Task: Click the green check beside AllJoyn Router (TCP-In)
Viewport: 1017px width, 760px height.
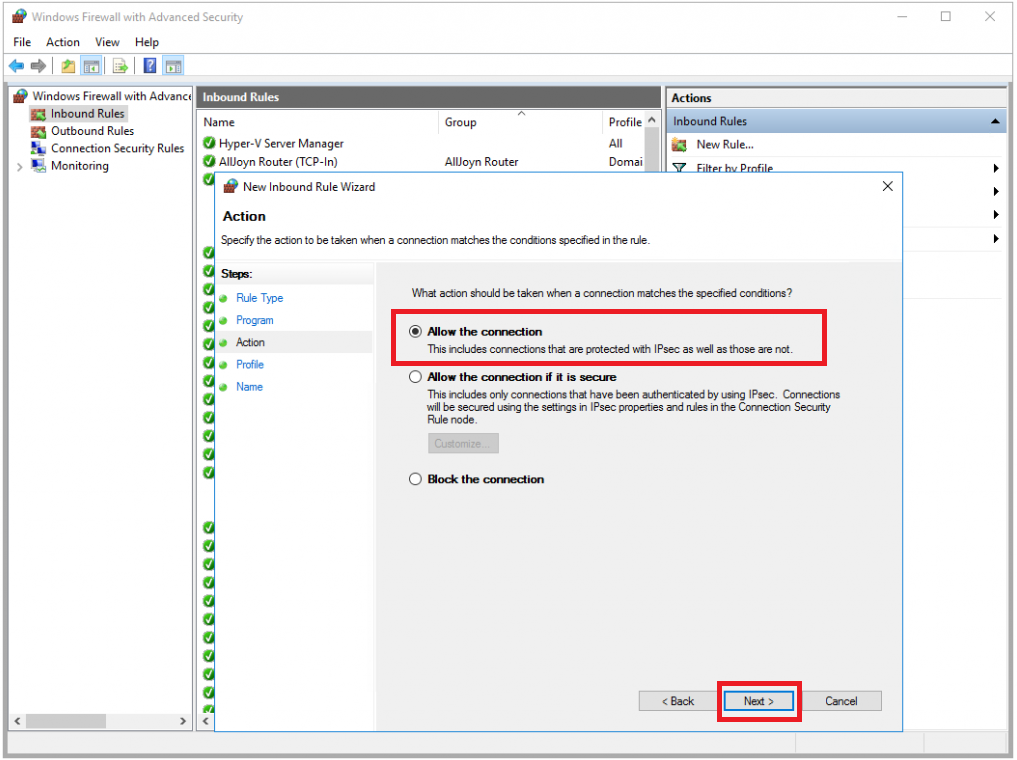Action: tap(209, 161)
